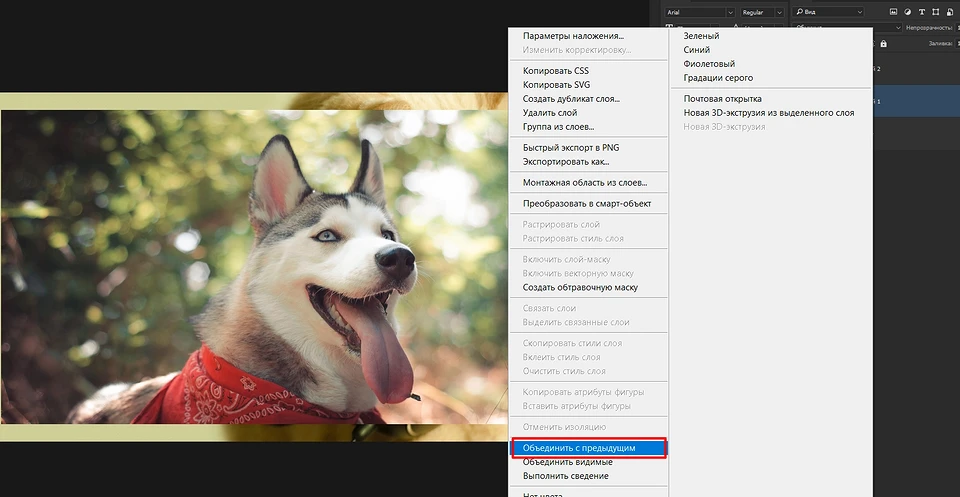
Task: Select 'Создать дубликат слоя...' option
Action: [571, 99]
